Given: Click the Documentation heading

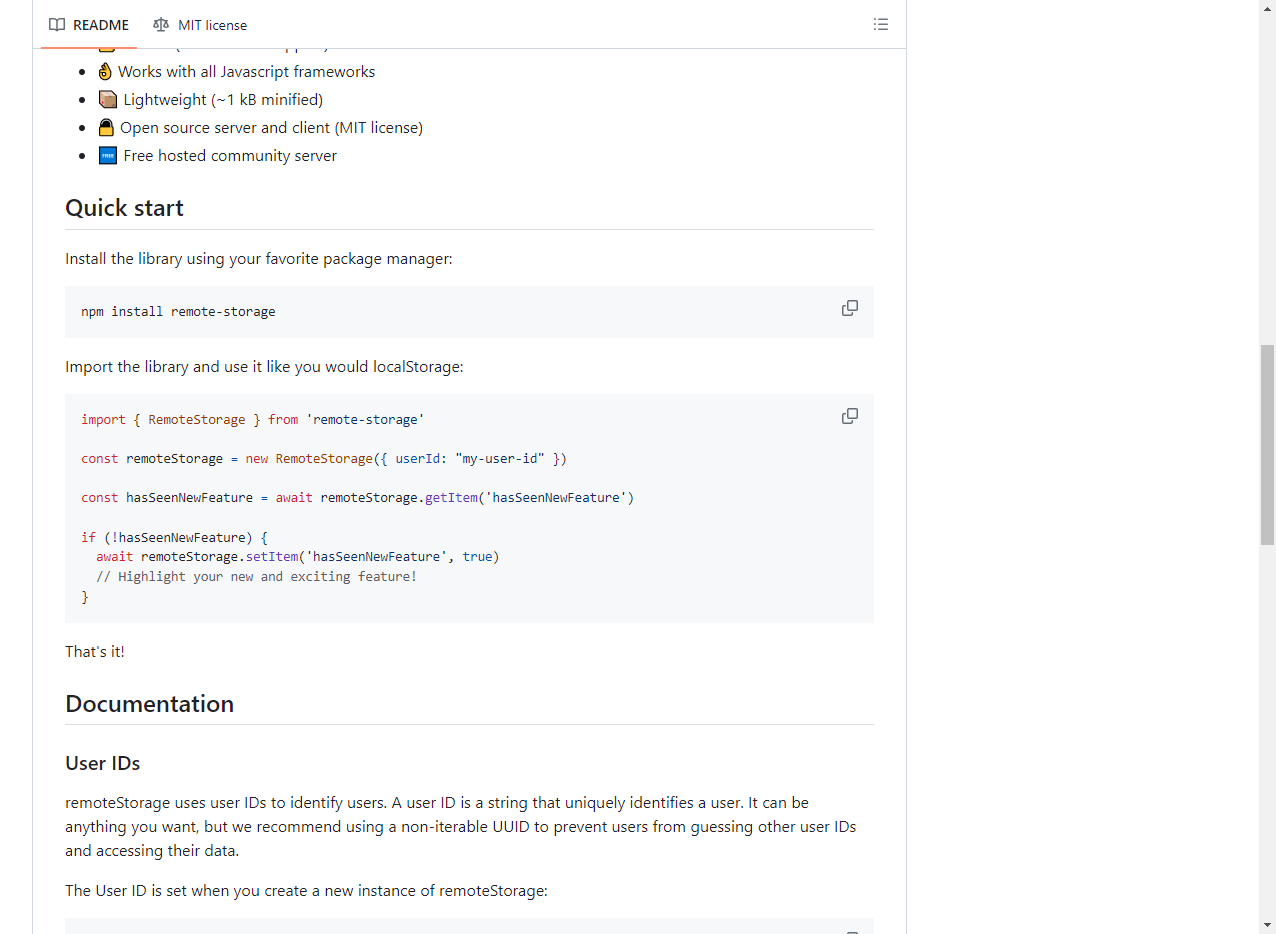Looking at the screenshot, I should [x=150, y=704].
